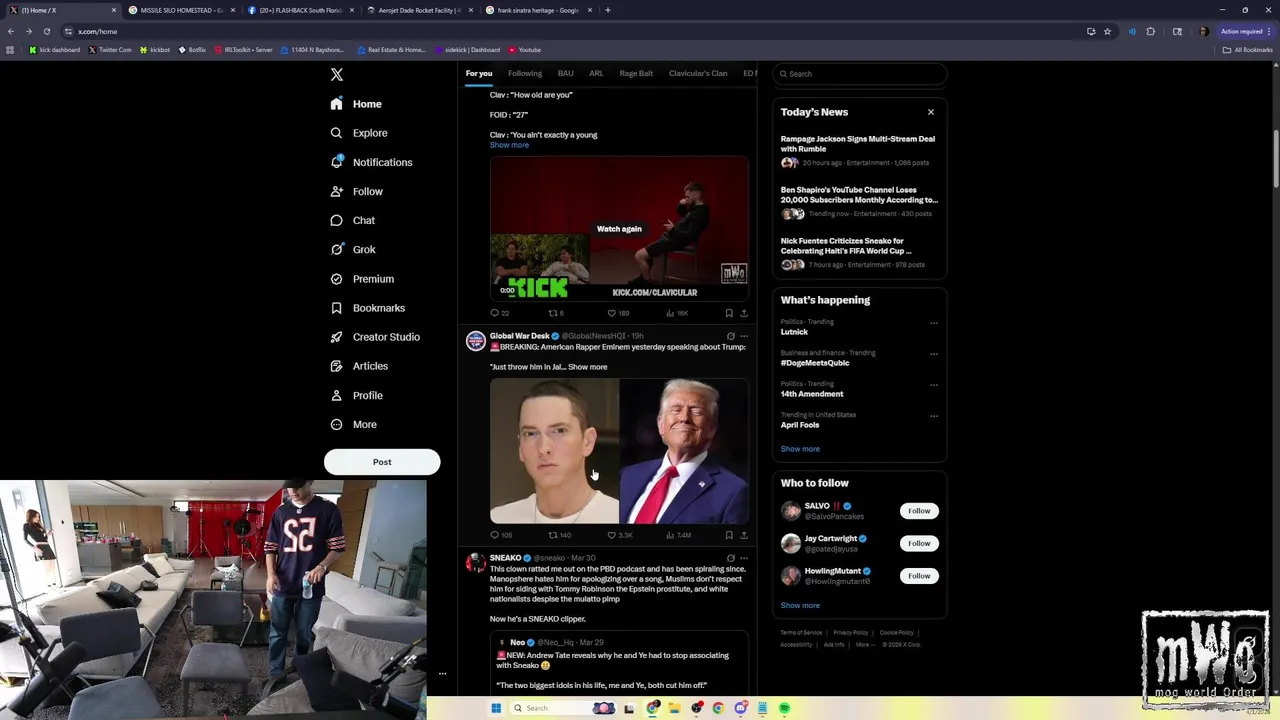
Task: Switch to the BAU tab
Action: 565,73
